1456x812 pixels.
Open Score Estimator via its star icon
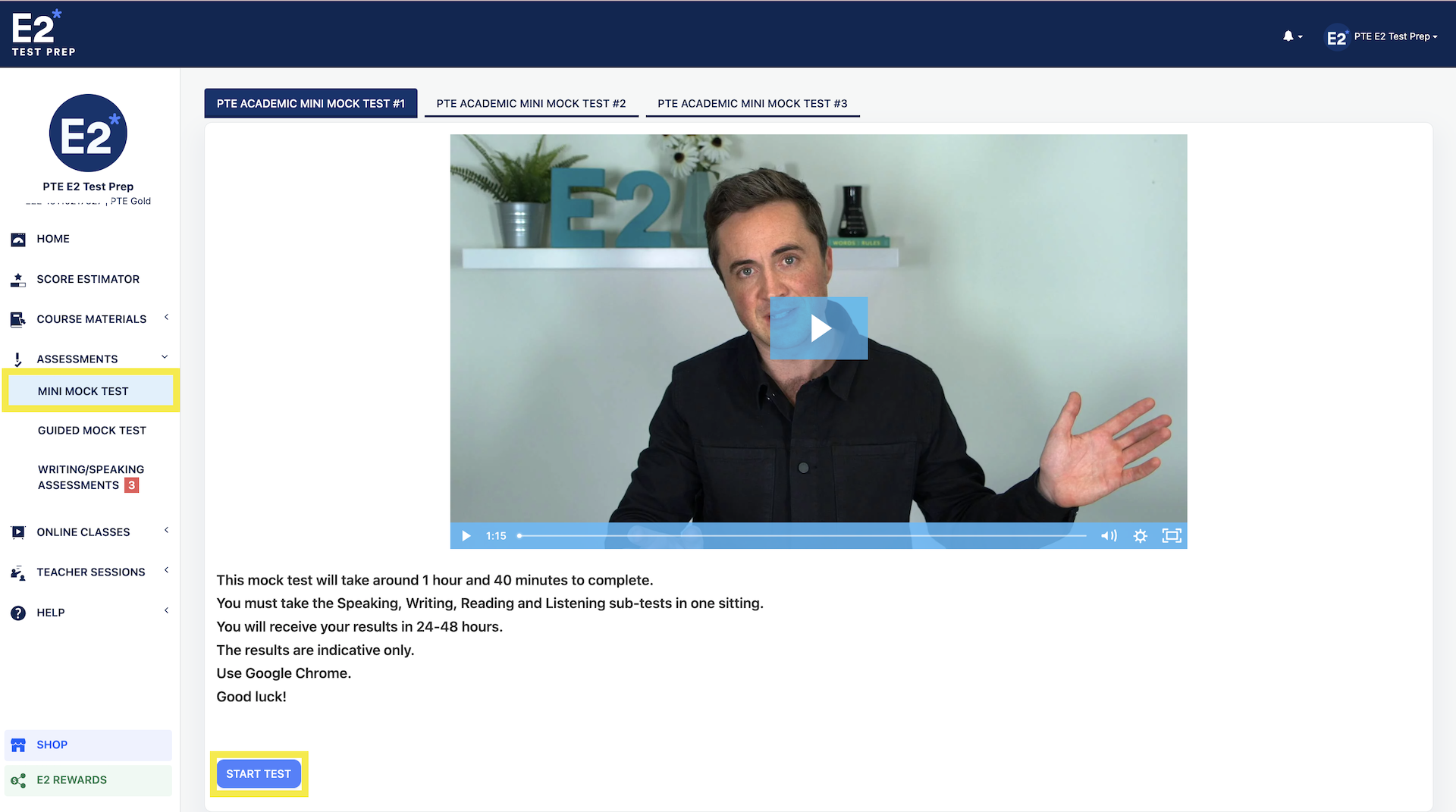coord(18,280)
